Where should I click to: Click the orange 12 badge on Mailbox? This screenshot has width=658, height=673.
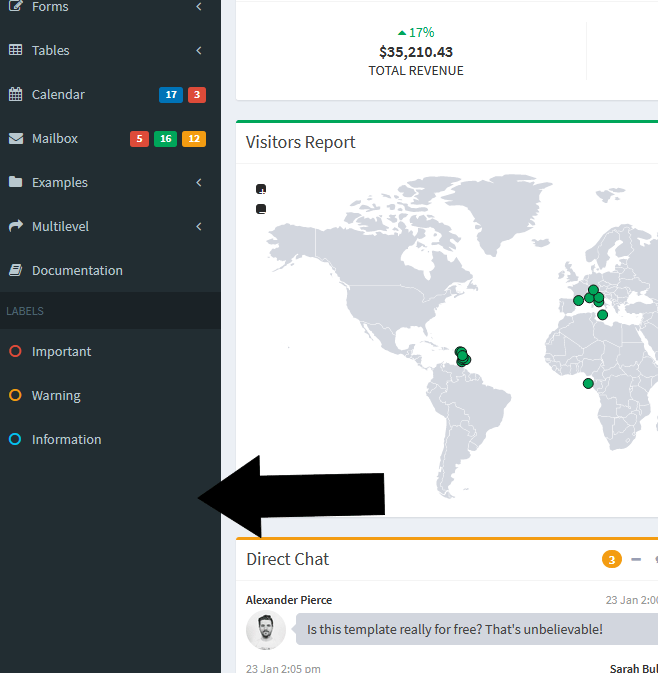pos(194,139)
